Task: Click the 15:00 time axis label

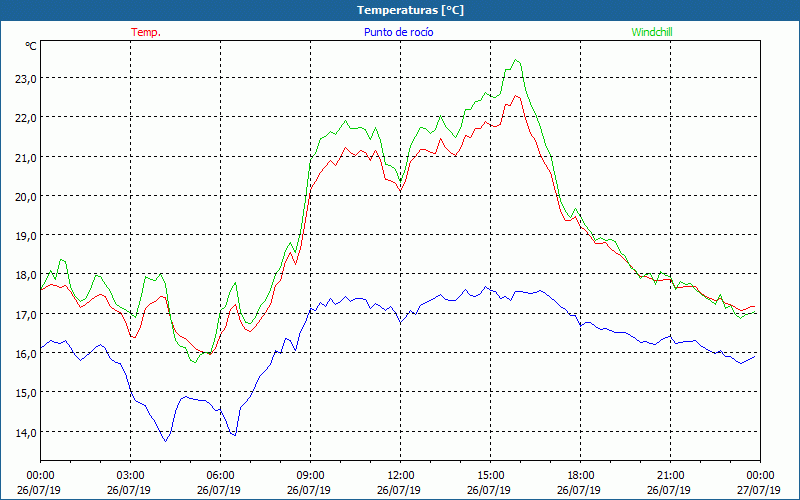Action: (x=490, y=476)
